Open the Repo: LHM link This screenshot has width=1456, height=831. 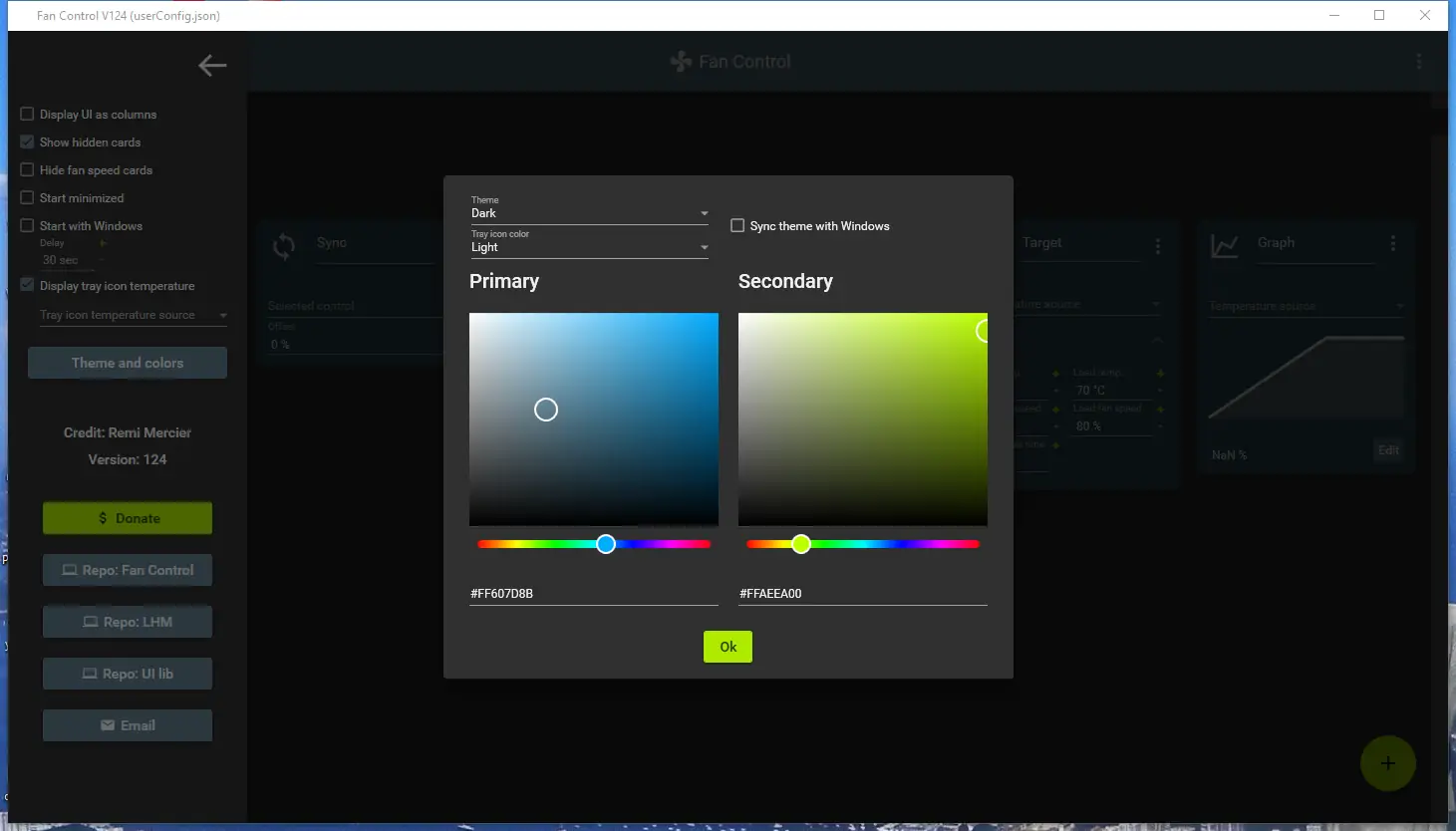tap(128, 622)
